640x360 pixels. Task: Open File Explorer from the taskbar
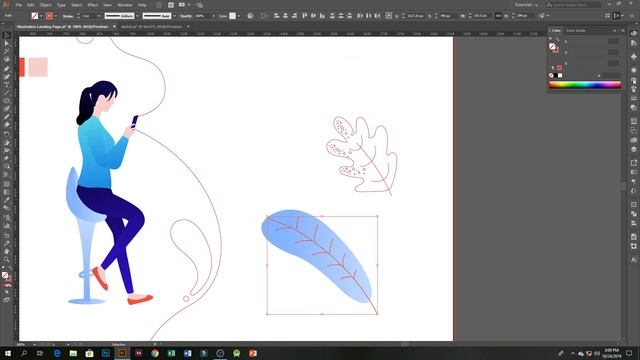[73, 353]
